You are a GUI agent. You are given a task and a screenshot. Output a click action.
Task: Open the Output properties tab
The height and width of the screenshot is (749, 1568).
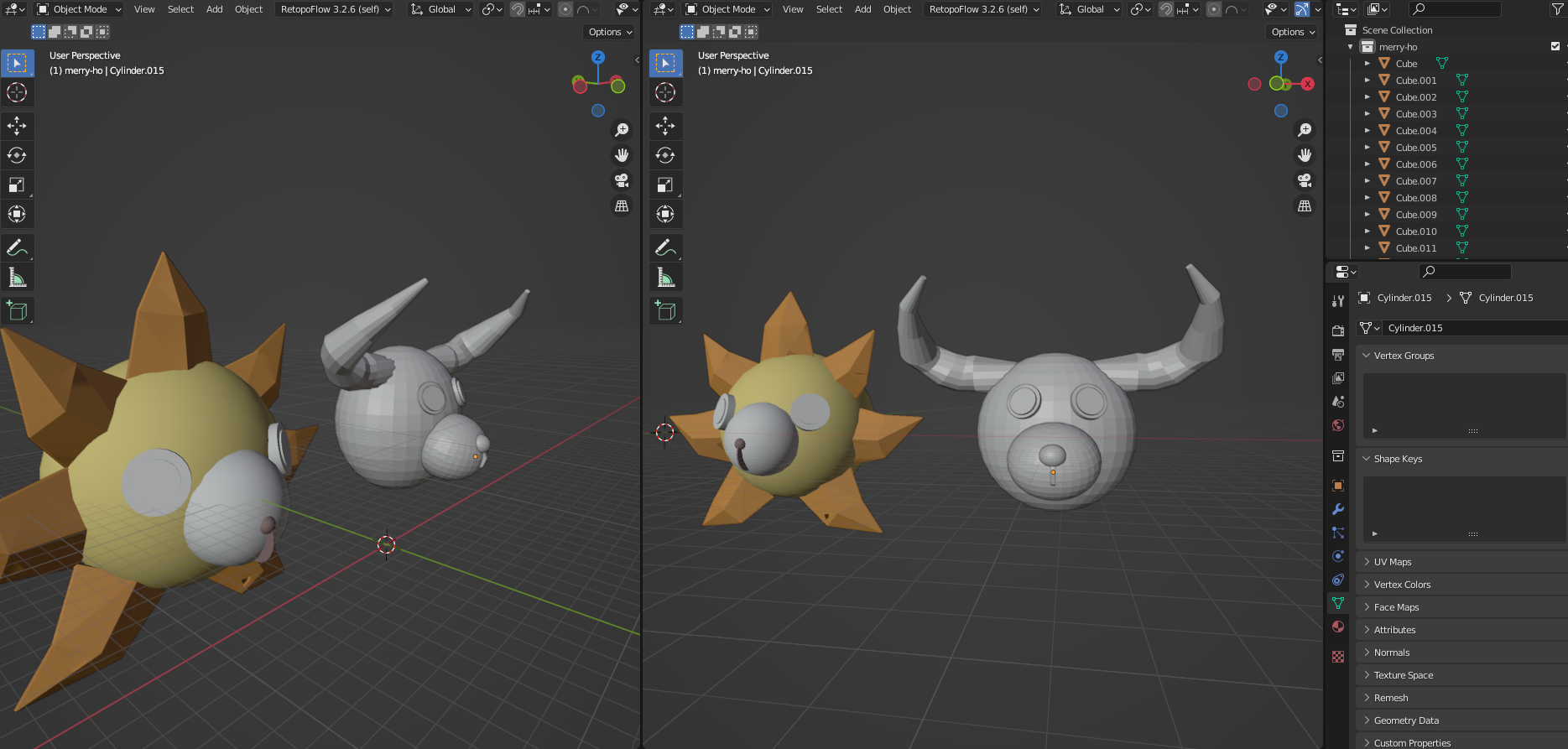[1338, 355]
